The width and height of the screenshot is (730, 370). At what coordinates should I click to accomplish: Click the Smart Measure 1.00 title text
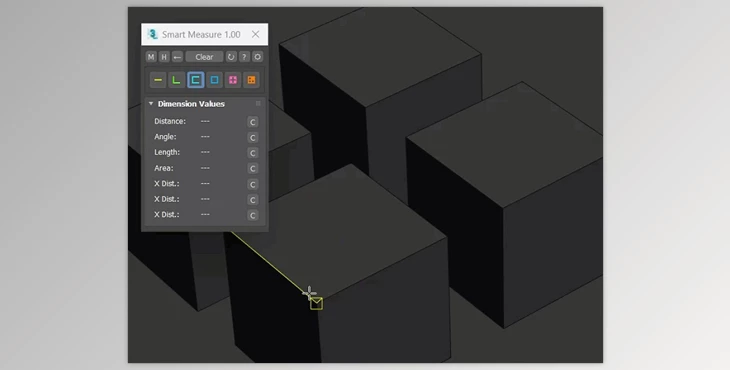pyautogui.click(x=201, y=34)
